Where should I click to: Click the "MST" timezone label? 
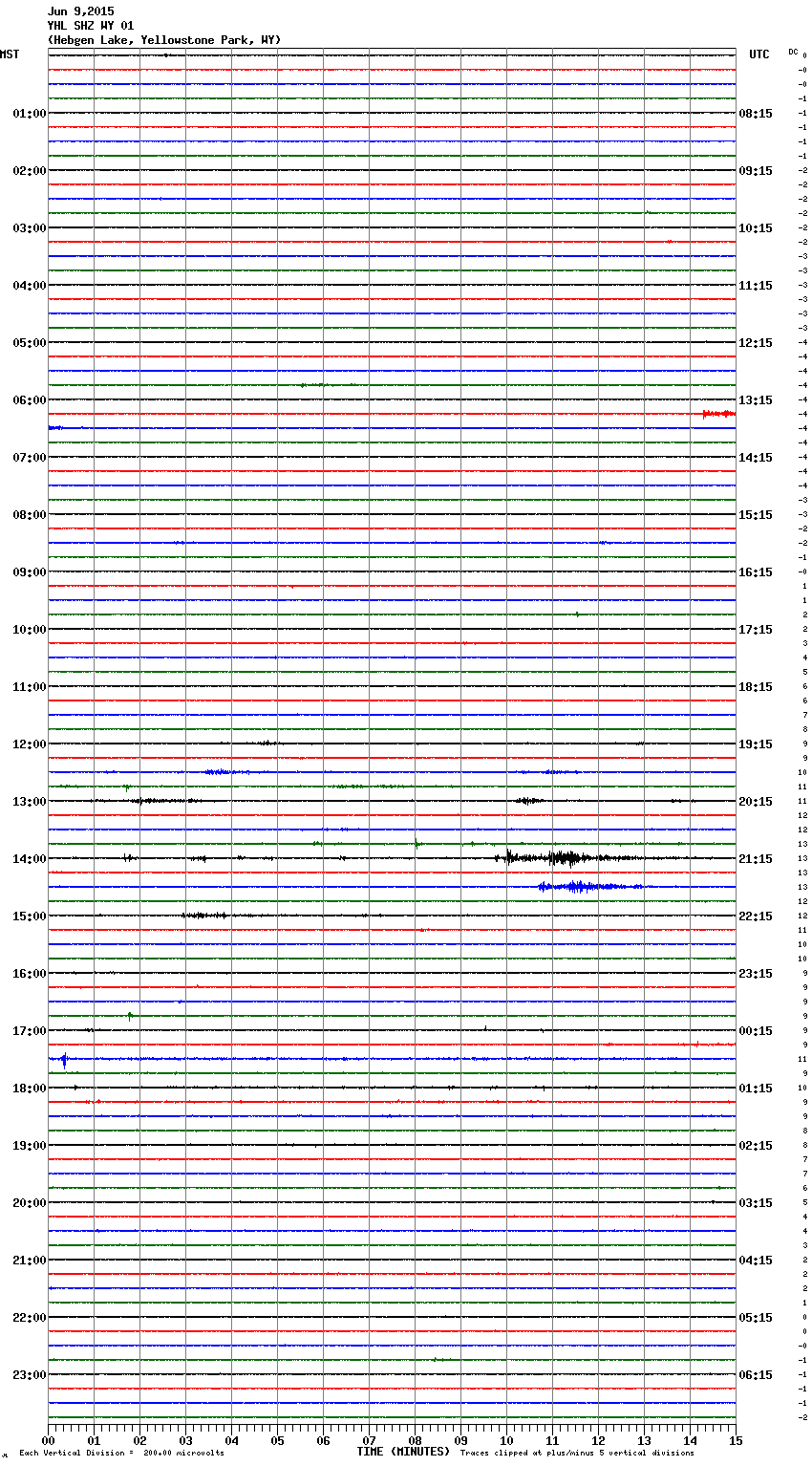click(10, 54)
